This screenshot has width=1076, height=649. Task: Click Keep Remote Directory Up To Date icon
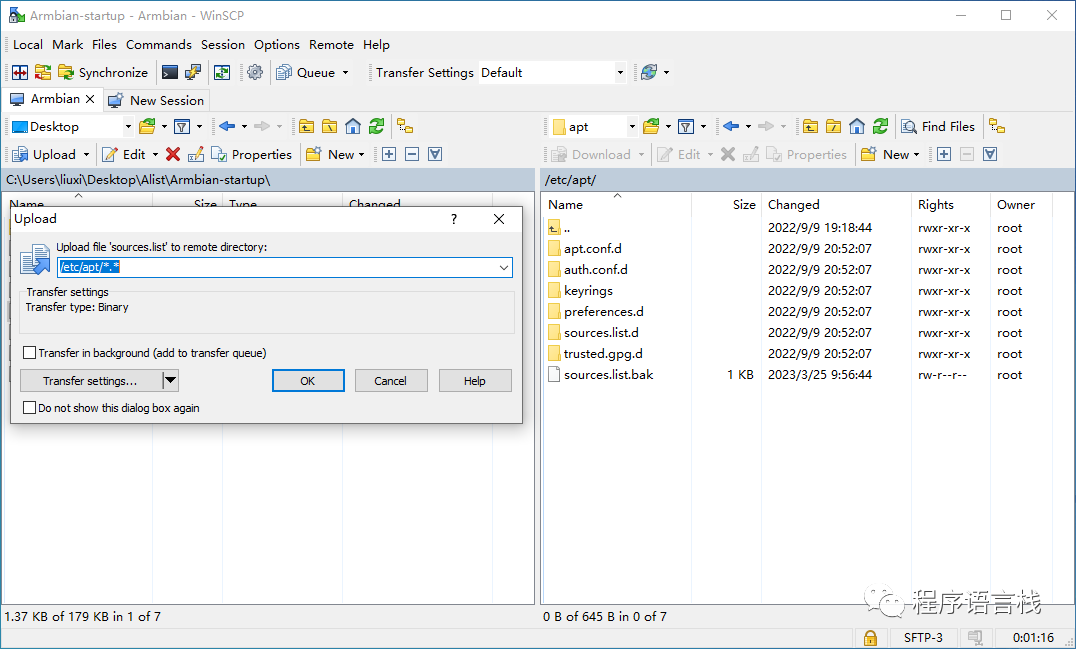point(222,72)
